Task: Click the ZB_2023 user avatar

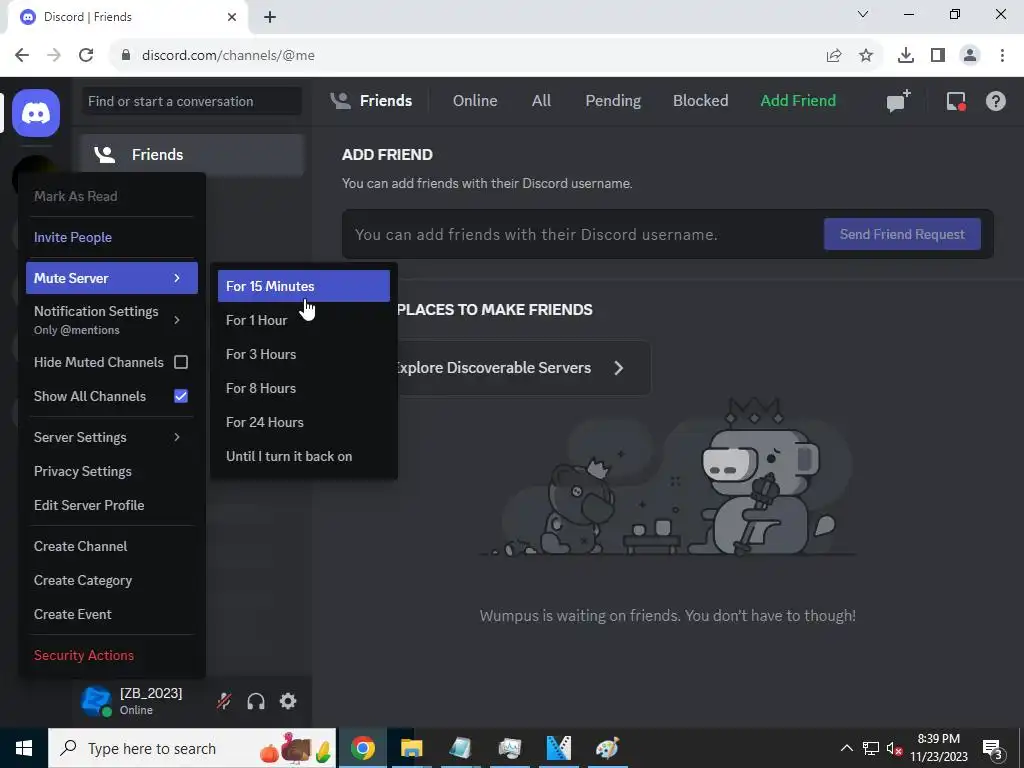Action: click(x=96, y=701)
